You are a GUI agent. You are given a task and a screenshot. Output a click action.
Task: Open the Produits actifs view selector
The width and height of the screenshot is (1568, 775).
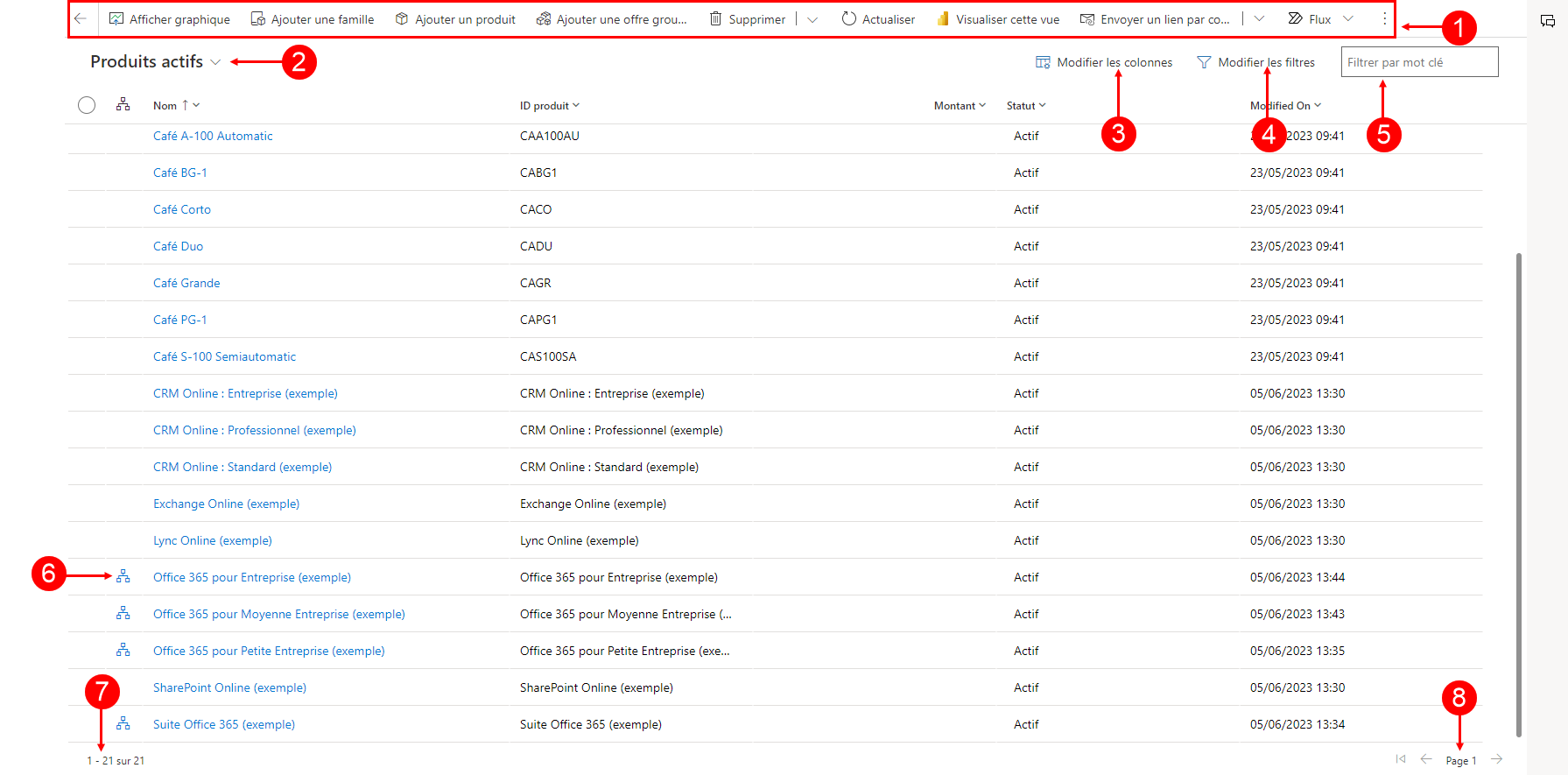pos(156,61)
